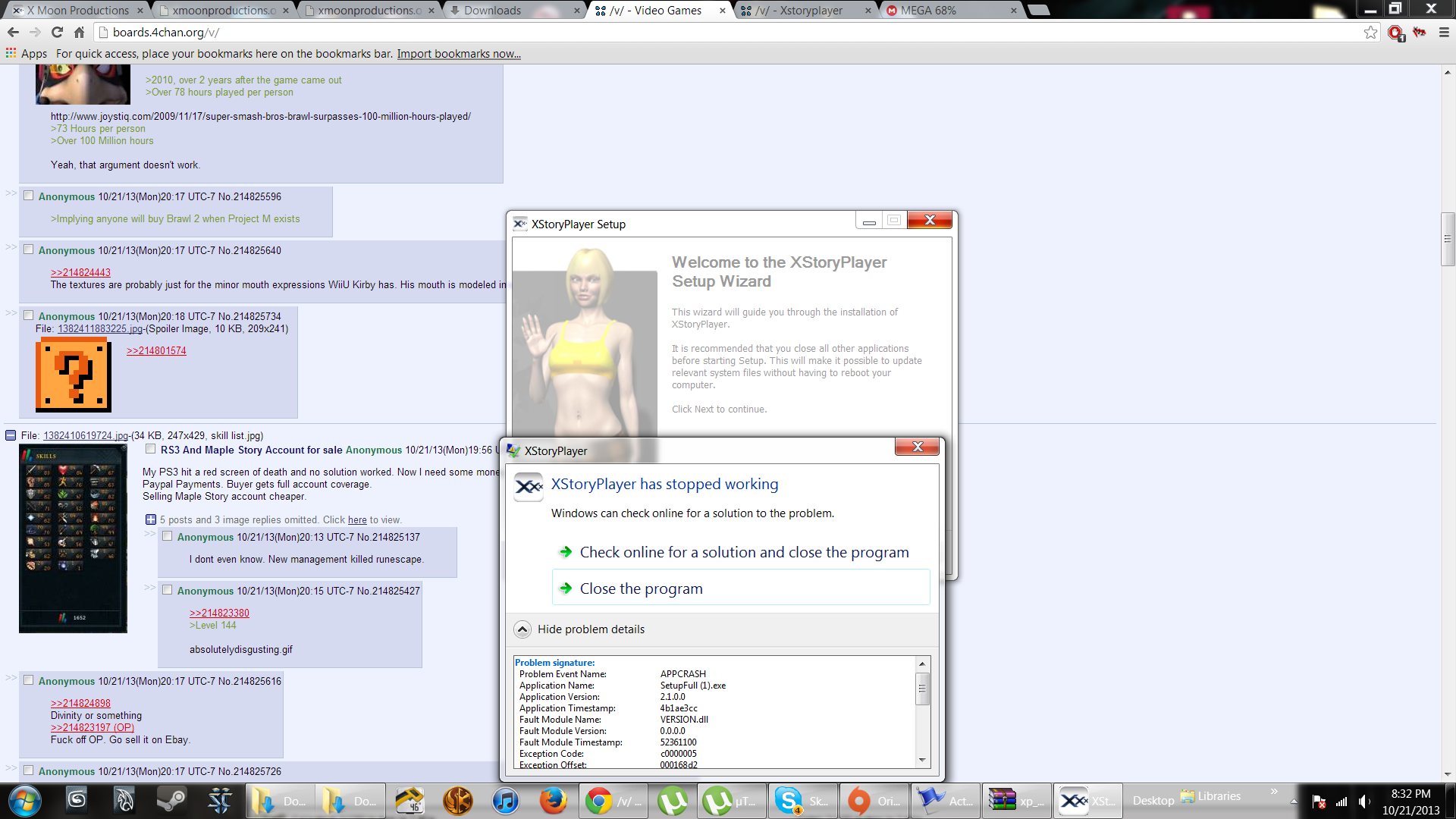Choose Close the program option
Image resolution: width=1456 pixels, height=819 pixels.
741,588
